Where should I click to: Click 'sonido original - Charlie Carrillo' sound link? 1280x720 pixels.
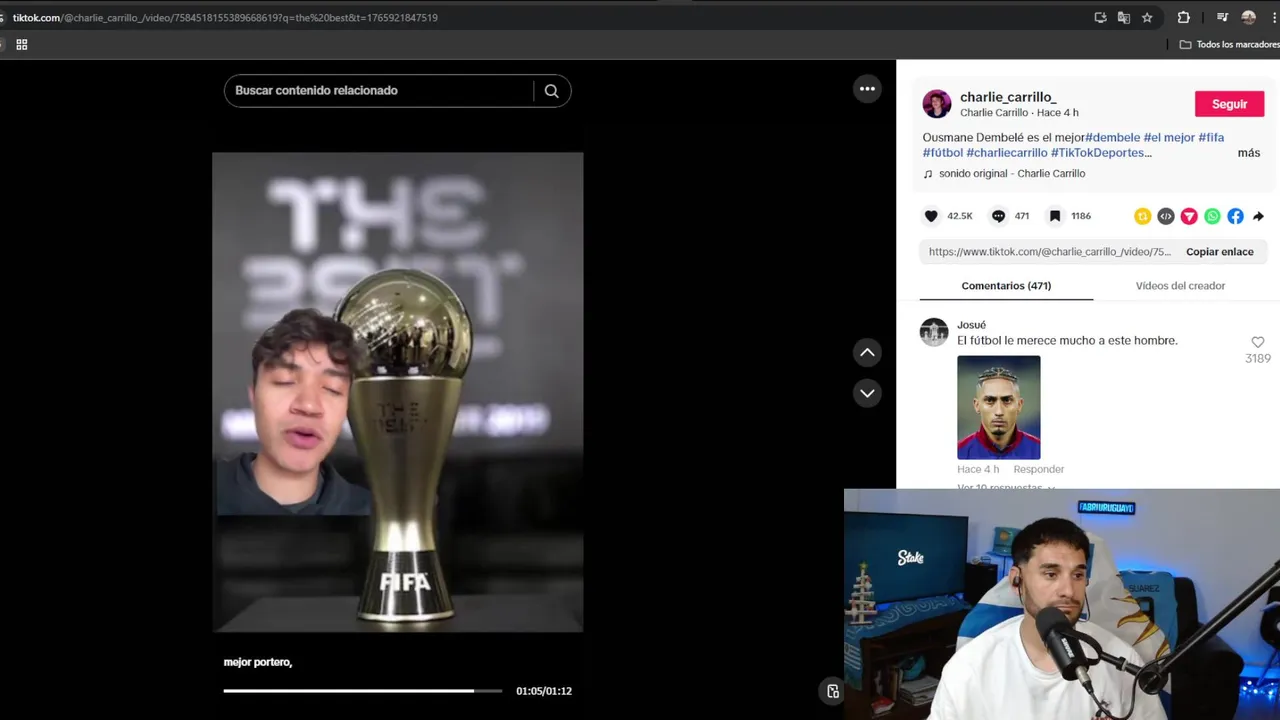pos(1012,174)
